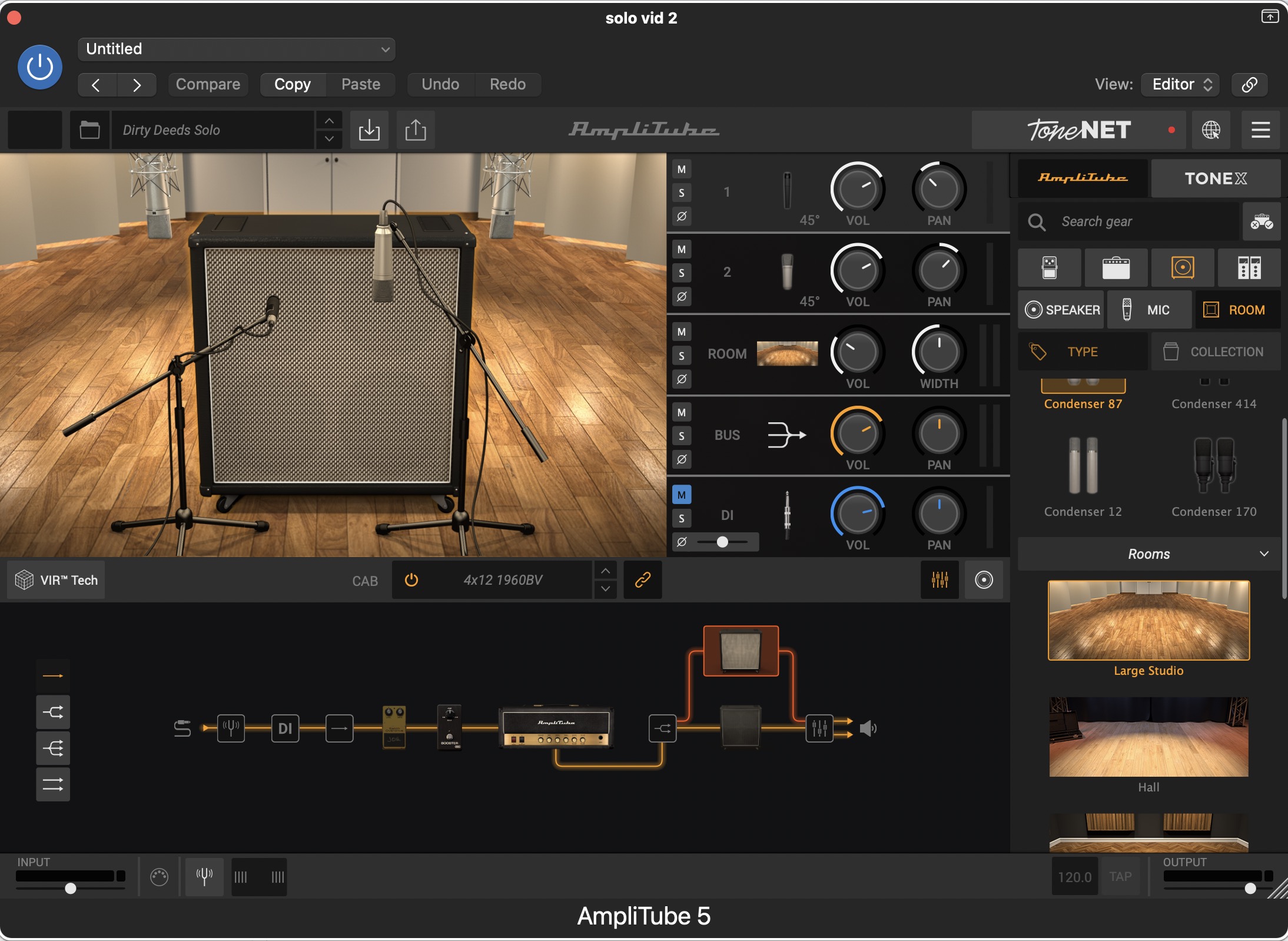Screen dimensions: 1288x941
Task: Open the View Editor dropdown
Action: pyautogui.click(x=1180, y=84)
